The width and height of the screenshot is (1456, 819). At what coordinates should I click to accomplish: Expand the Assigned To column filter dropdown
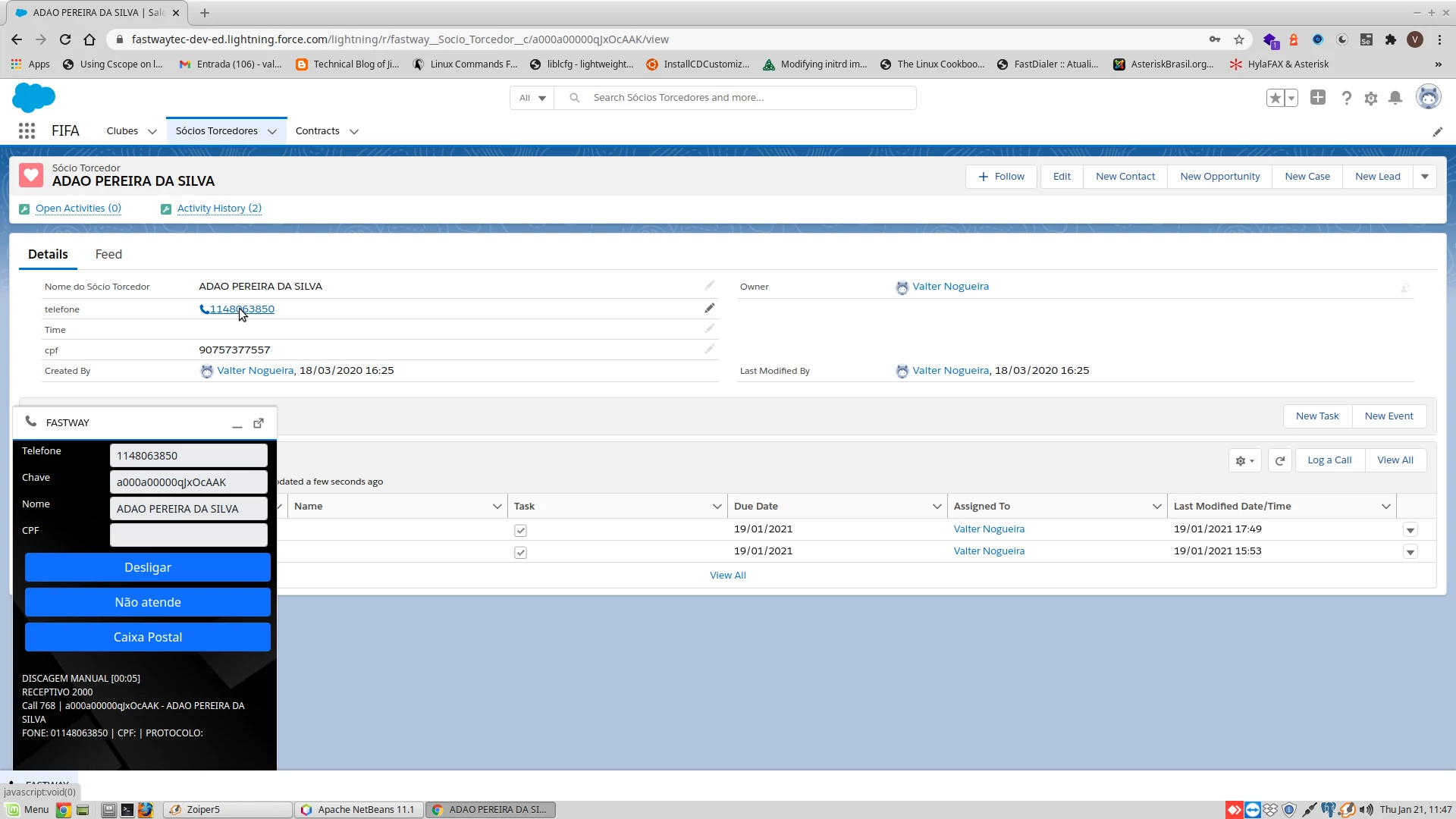click(x=1159, y=506)
